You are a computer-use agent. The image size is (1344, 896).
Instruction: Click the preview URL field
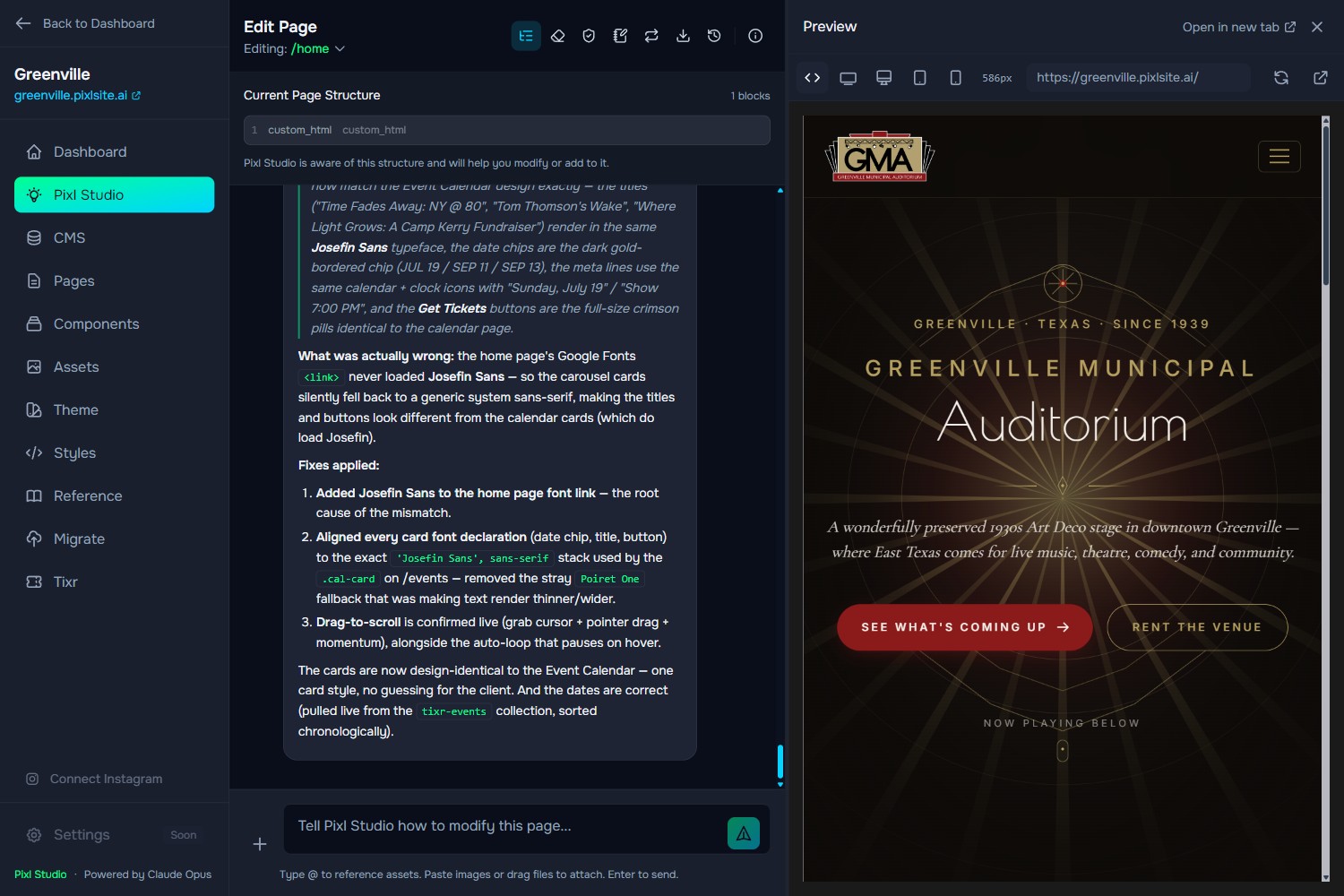(x=1138, y=78)
